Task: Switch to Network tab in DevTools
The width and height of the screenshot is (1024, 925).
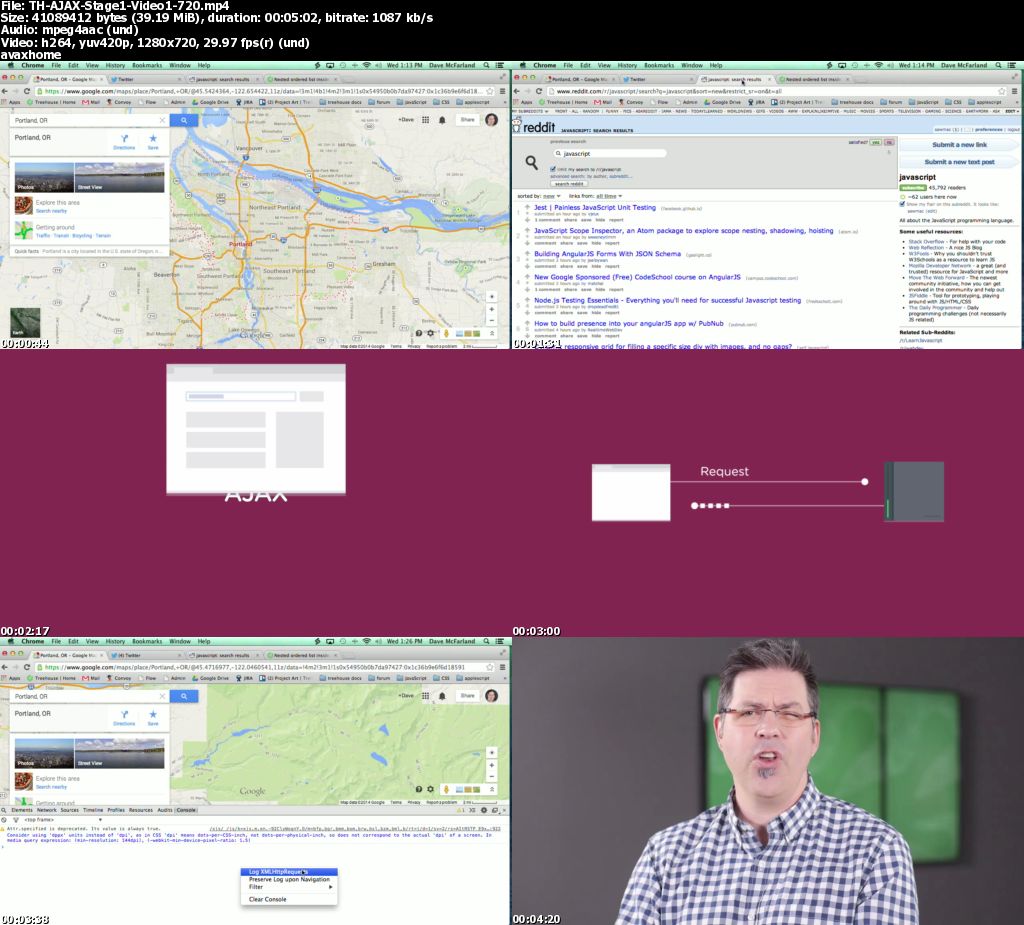Action: click(46, 810)
